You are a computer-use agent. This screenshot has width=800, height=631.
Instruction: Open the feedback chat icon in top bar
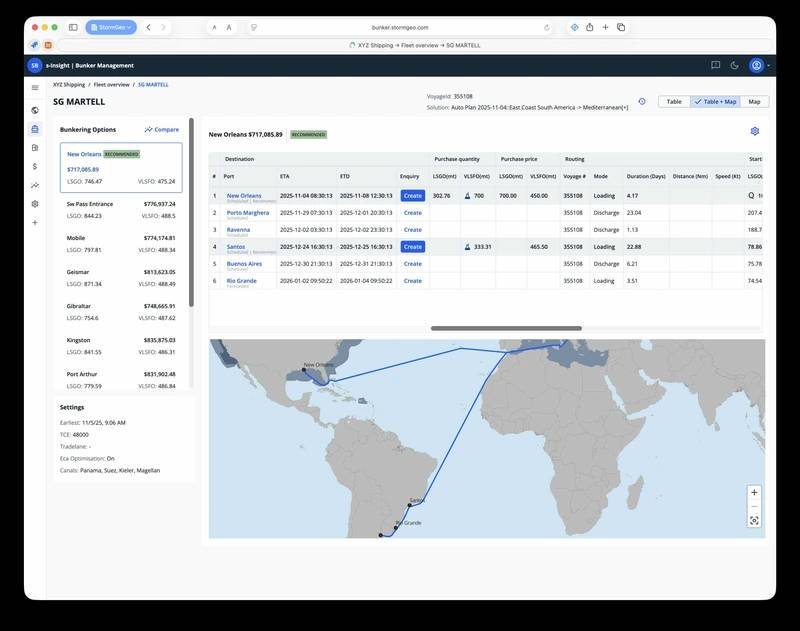pos(713,64)
